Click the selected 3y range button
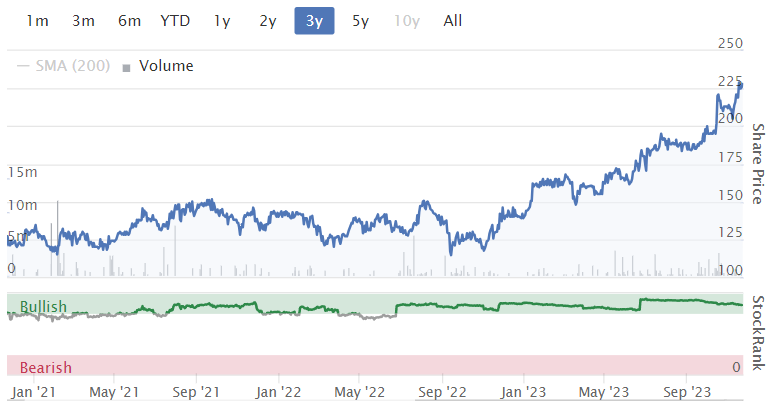This screenshot has width=766, height=401. [314, 21]
